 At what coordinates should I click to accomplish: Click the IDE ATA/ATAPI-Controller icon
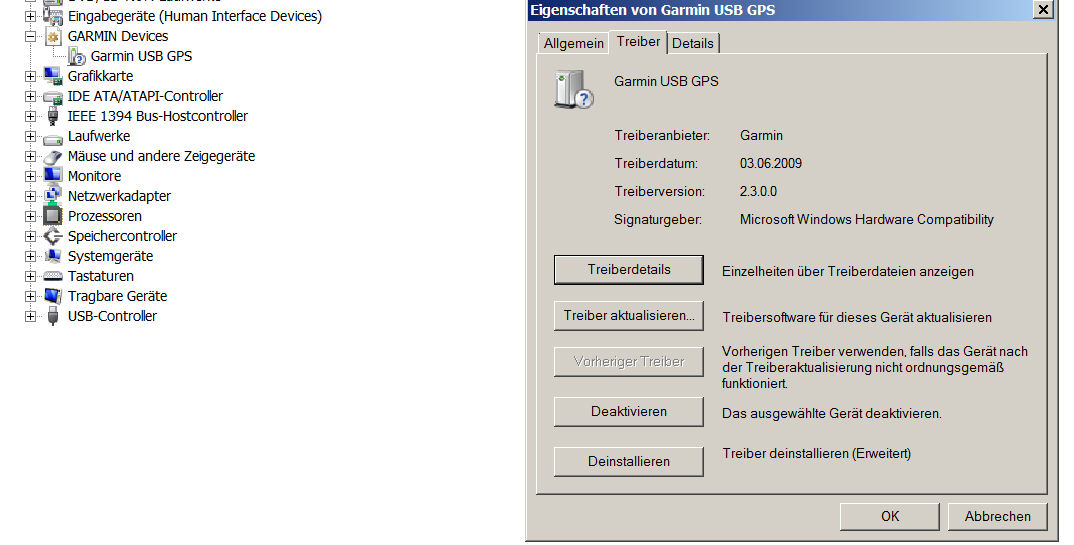[53, 97]
